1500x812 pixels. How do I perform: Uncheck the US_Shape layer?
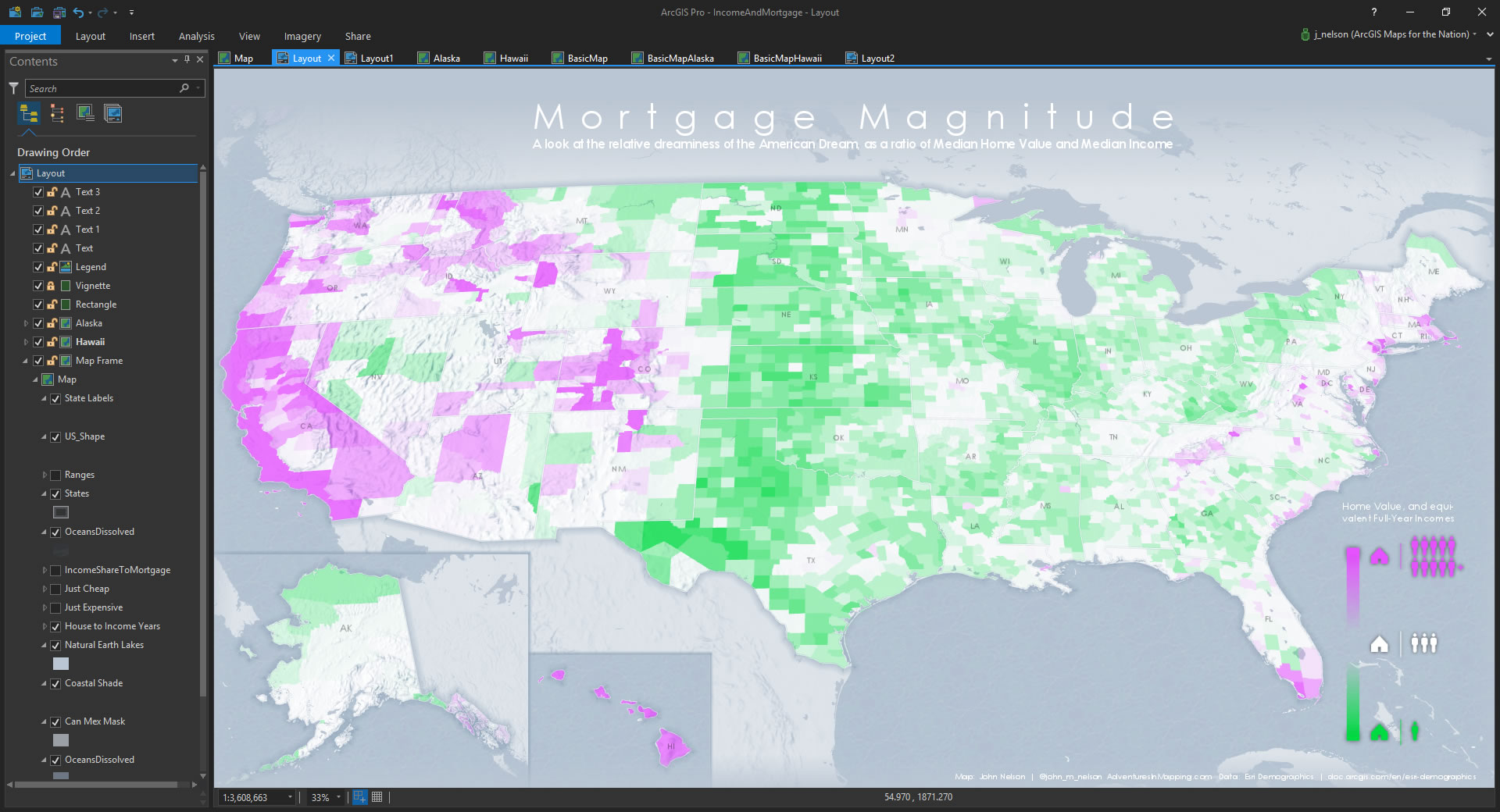coord(55,437)
